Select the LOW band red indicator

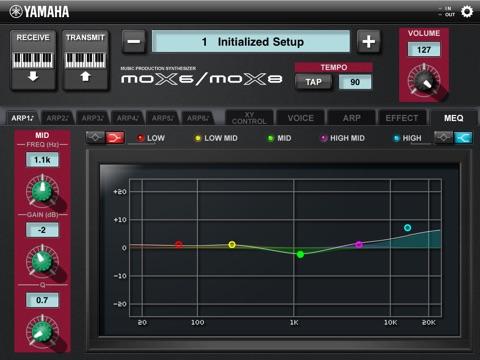[x=141, y=138]
